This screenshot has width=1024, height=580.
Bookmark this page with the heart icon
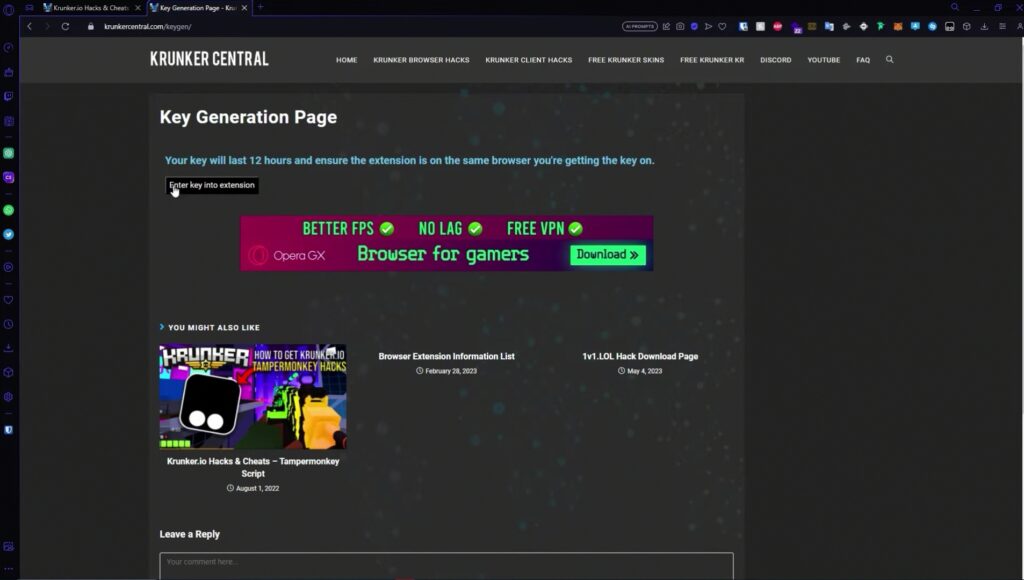coord(722,27)
